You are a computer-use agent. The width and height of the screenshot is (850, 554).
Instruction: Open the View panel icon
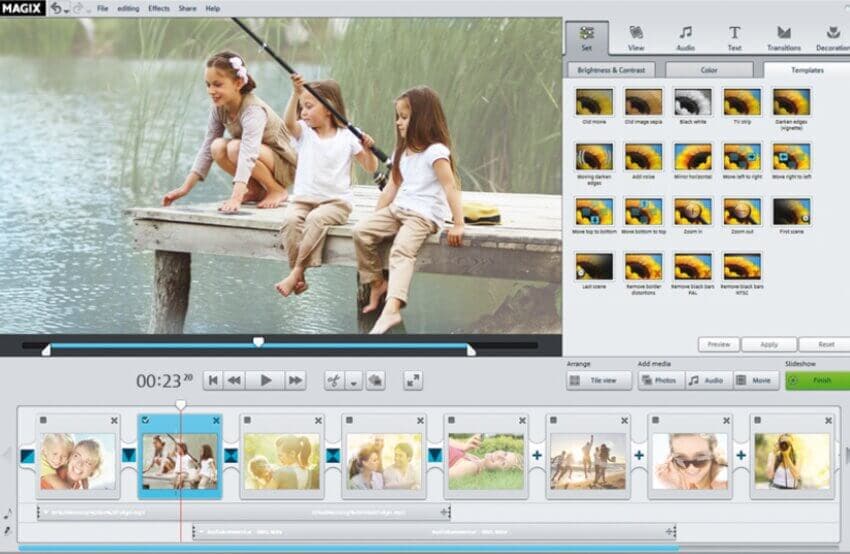click(x=636, y=33)
